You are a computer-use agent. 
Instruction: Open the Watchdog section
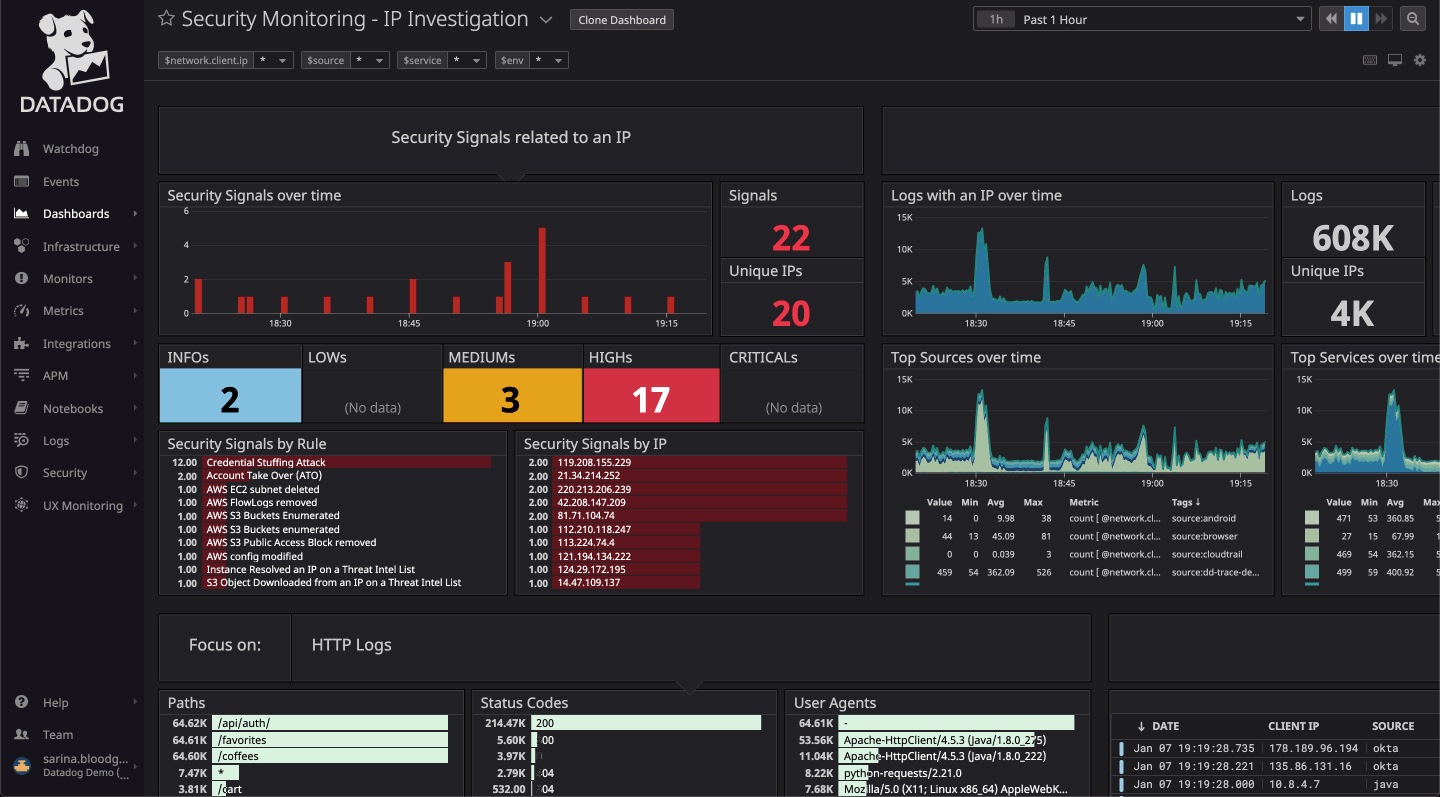[70, 148]
